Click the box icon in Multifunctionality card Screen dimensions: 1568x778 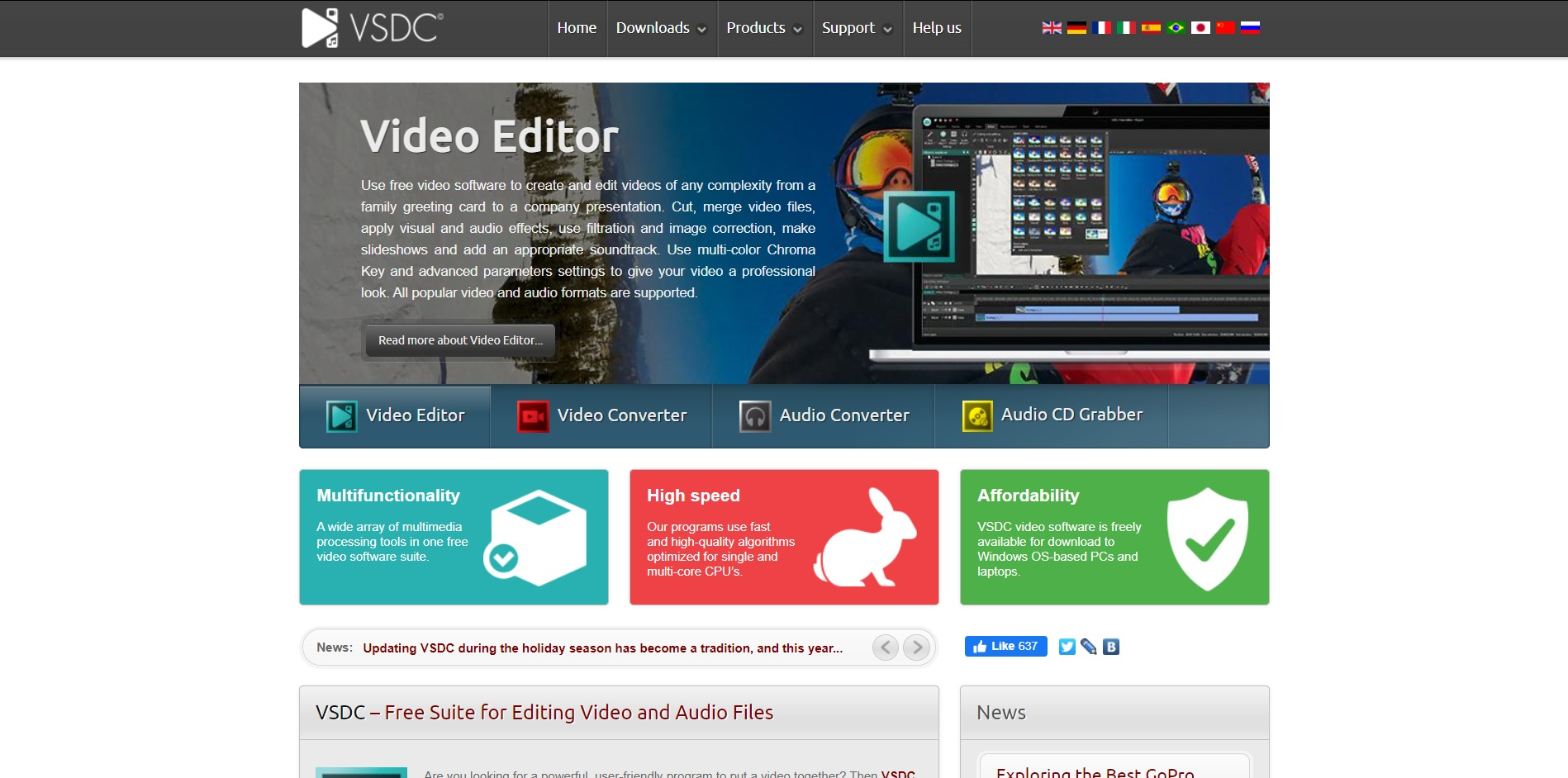(x=535, y=538)
